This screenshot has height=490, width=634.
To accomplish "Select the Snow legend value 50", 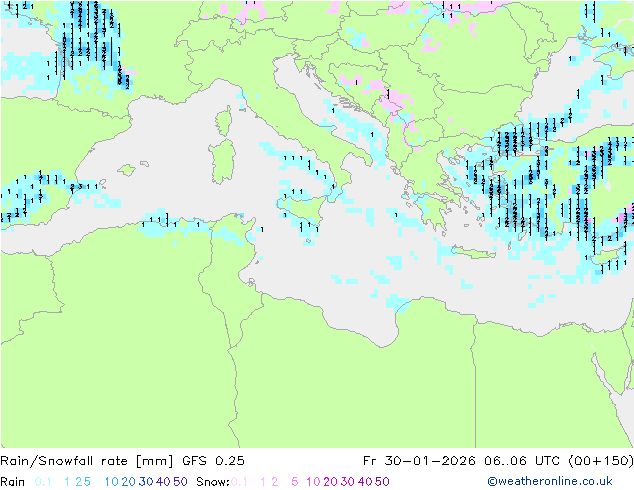I will pyautogui.click(x=382, y=482).
